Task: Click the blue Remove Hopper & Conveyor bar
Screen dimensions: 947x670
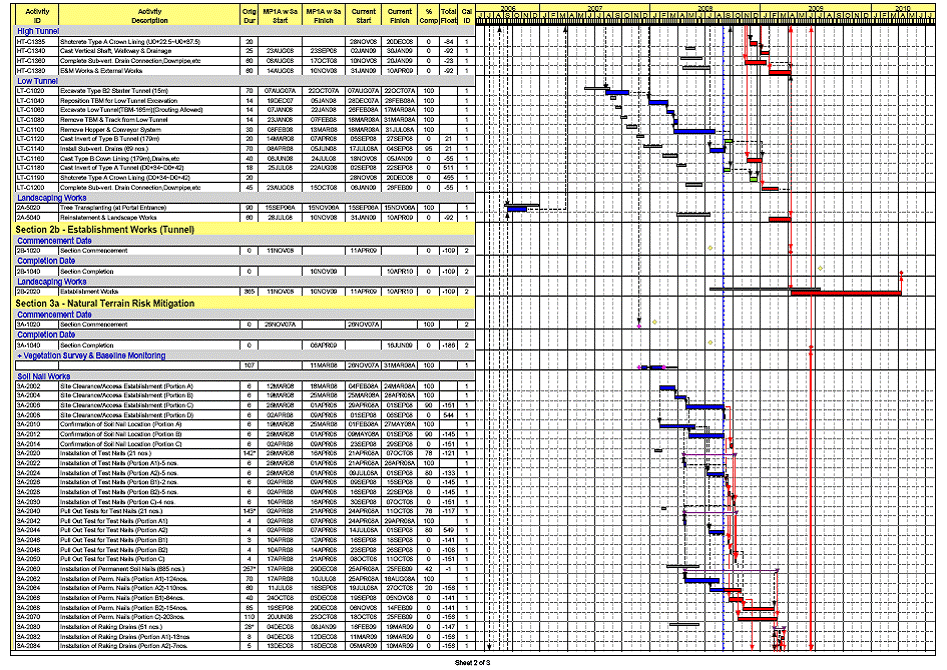Action: (697, 130)
